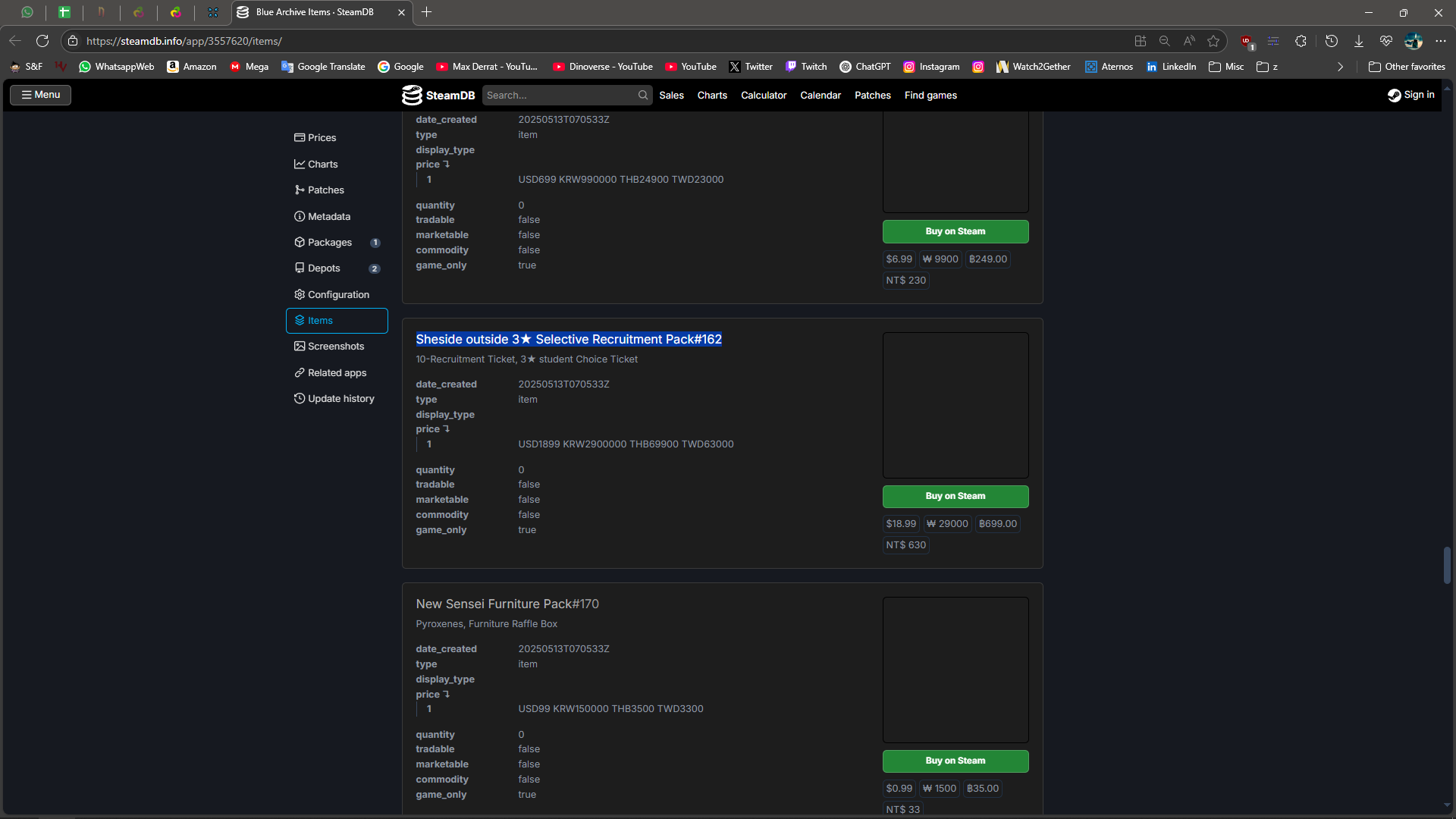Image resolution: width=1456 pixels, height=819 pixels.
Task: Open Depots in the sidebar
Action: click(x=337, y=268)
